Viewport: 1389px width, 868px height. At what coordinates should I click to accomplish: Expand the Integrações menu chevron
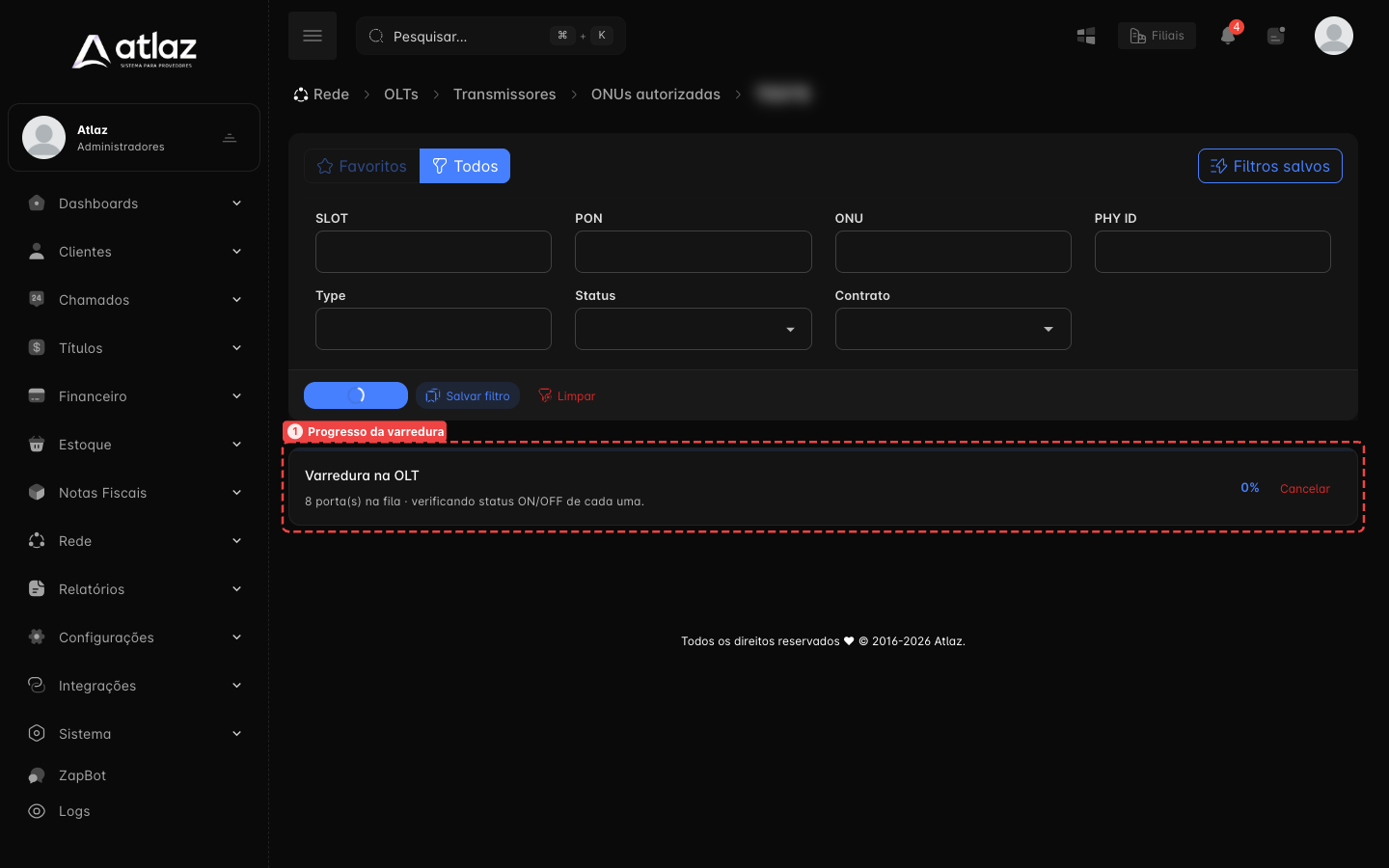click(236, 686)
